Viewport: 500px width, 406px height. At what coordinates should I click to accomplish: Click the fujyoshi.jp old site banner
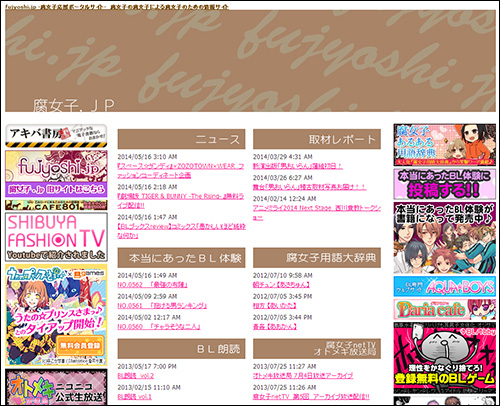[x=56, y=174]
